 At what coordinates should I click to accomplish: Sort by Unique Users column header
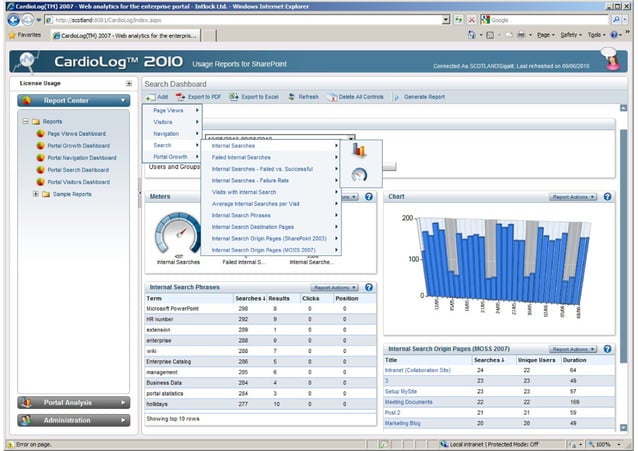pyautogui.click(x=536, y=360)
